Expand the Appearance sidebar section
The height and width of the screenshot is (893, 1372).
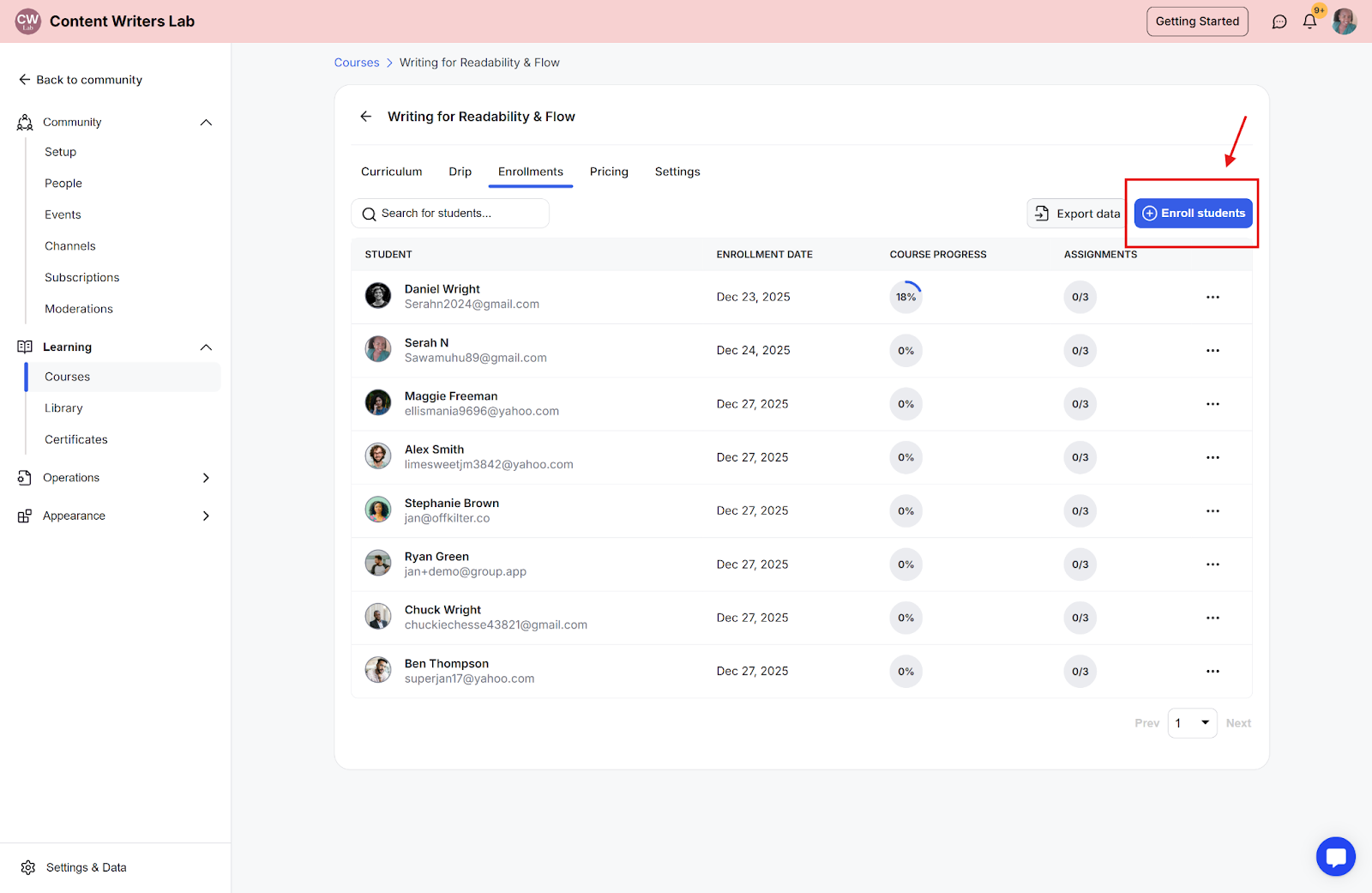click(206, 516)
